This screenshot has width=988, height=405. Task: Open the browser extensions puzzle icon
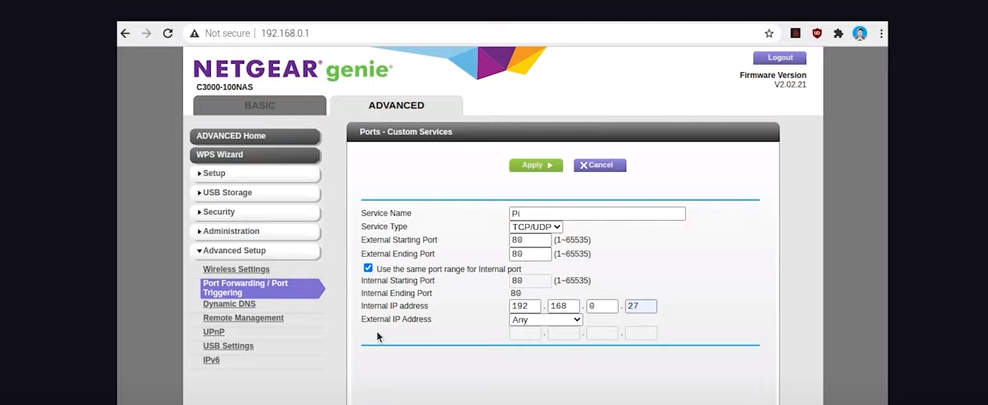tap(838, 33)
